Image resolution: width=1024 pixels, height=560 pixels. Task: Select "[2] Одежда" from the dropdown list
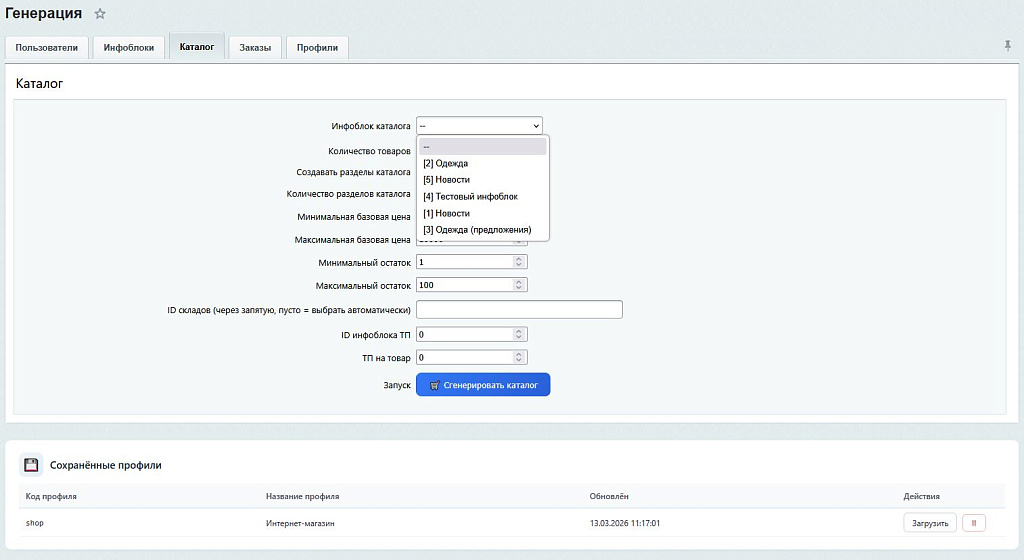(446, 163)
